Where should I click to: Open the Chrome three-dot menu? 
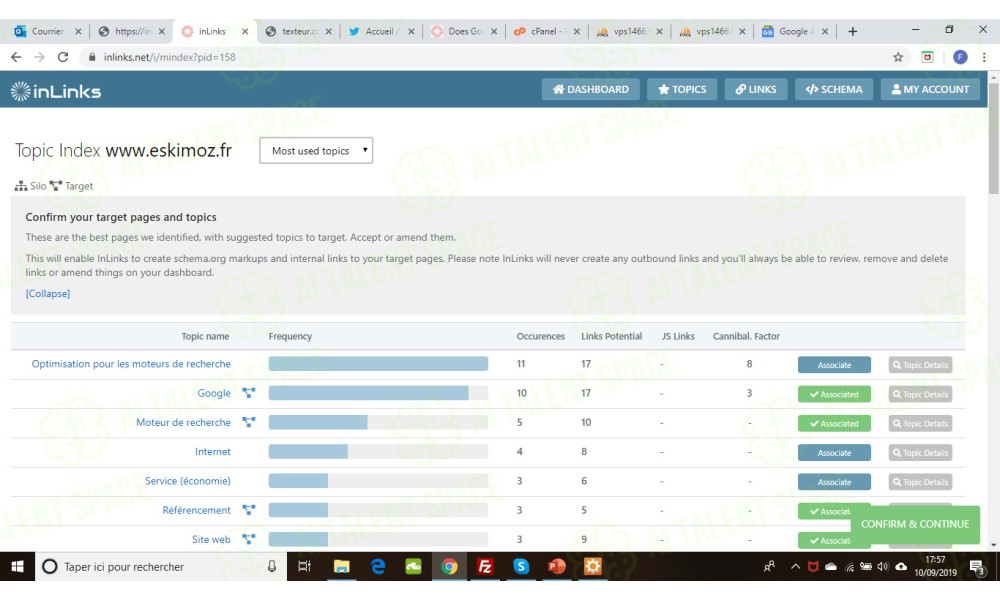point(984,57)
